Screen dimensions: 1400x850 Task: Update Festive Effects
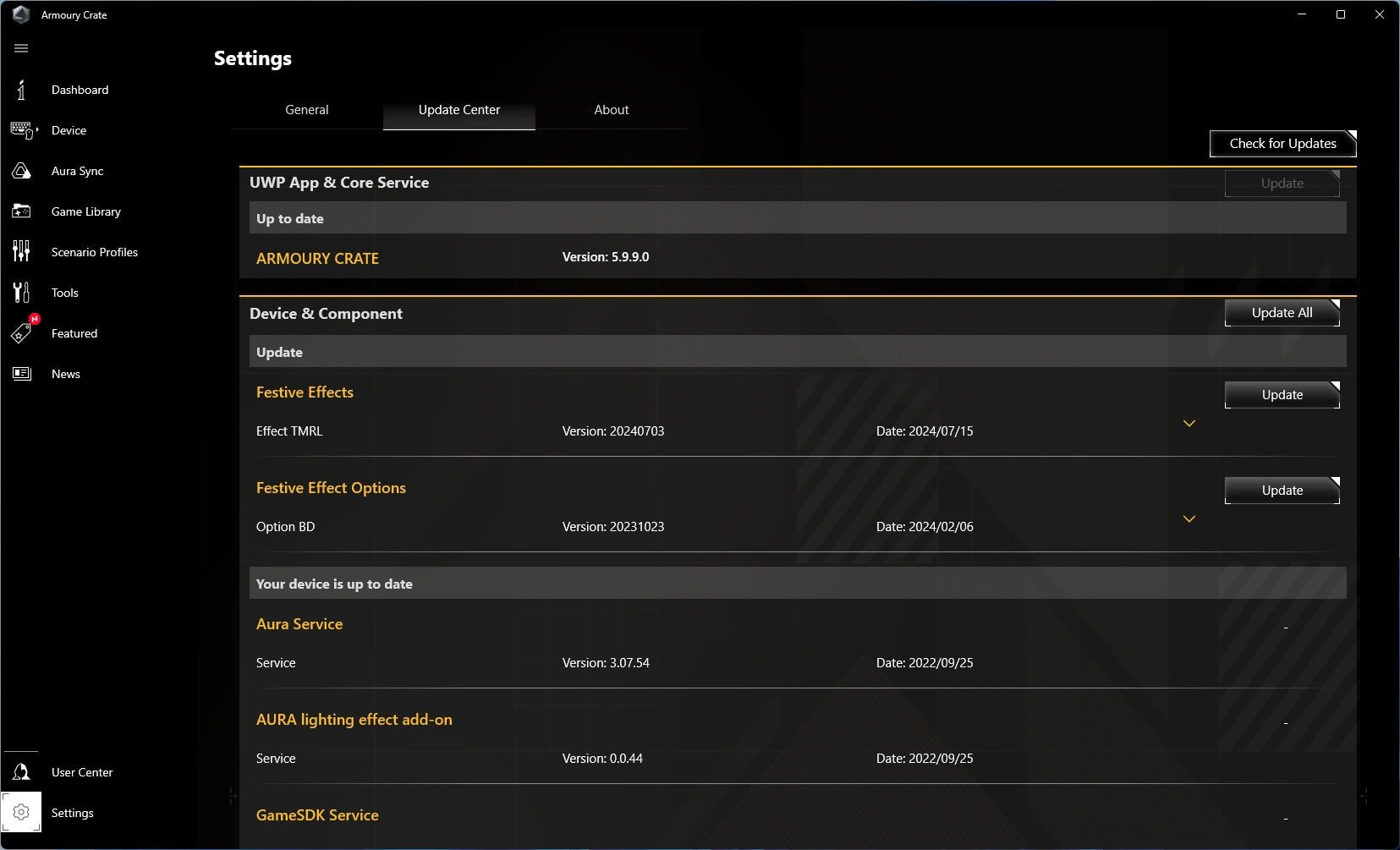pos(1282,395)
